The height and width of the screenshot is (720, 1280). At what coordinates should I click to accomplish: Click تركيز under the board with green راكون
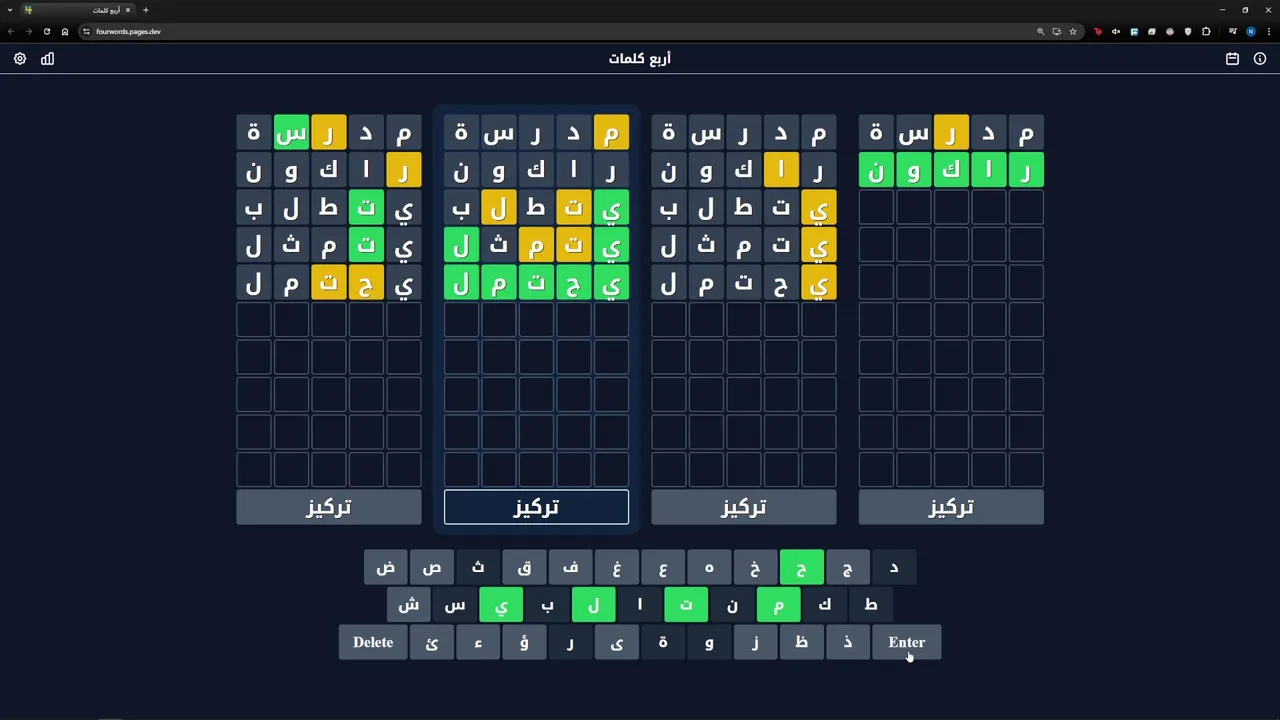click(x=950, y=507)
